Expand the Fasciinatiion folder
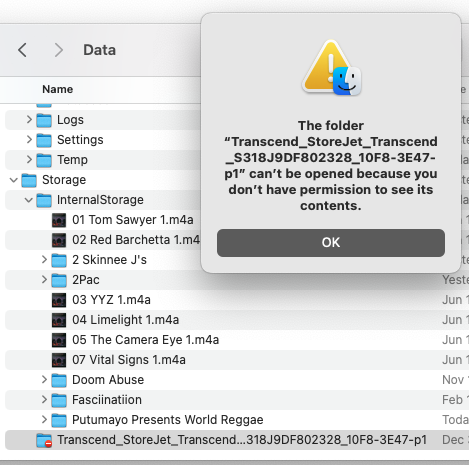This screenshot has height=465, width=469. tap(44, 399)
